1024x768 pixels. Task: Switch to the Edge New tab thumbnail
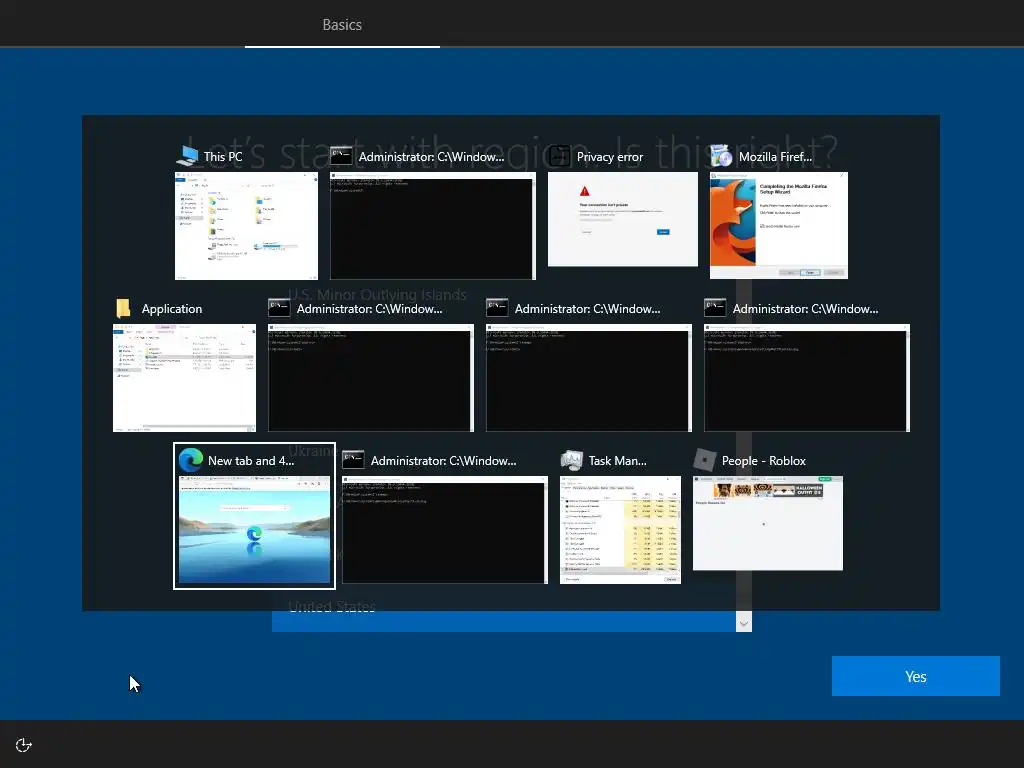click(254, 530)
